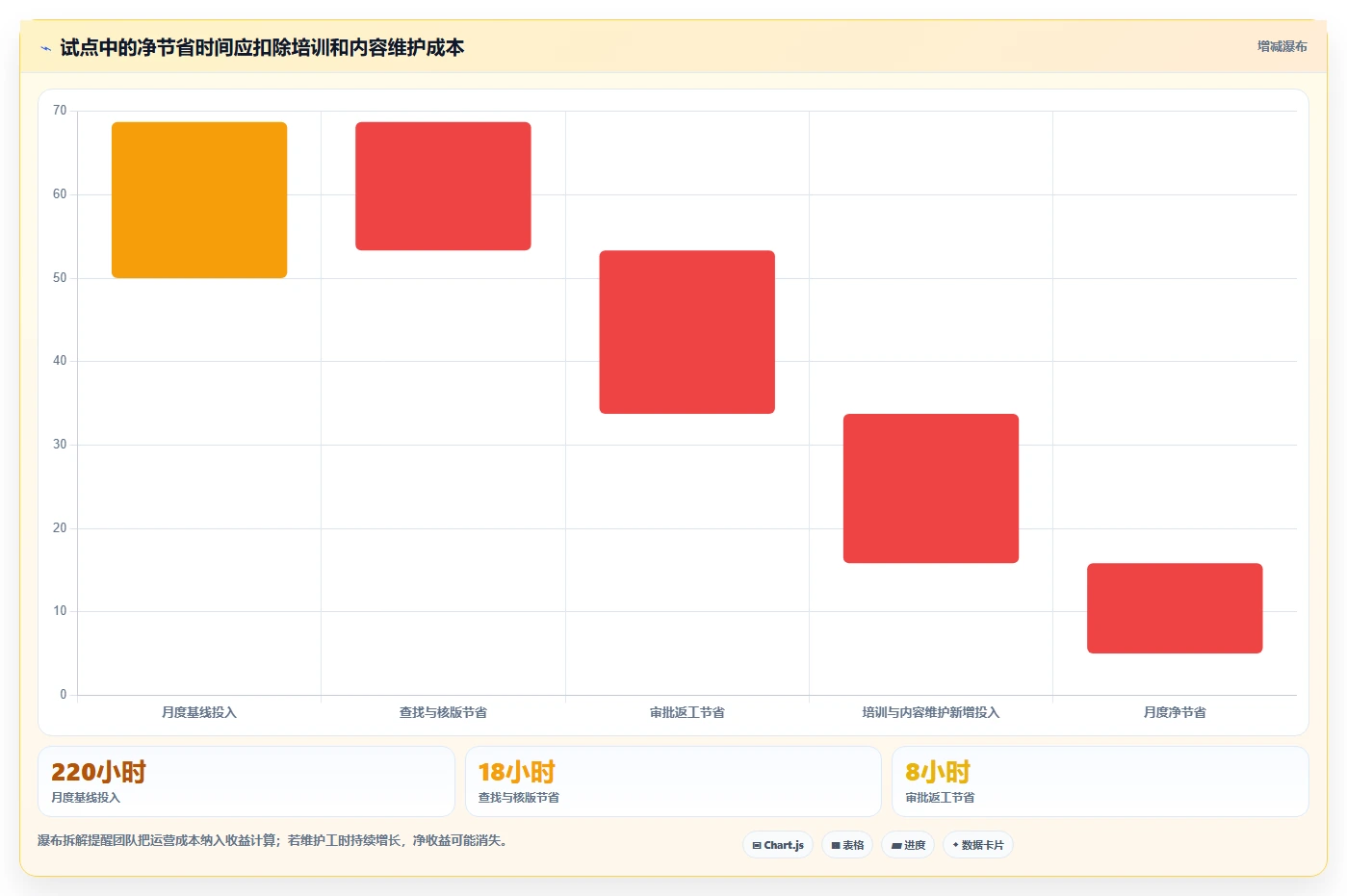The height and width of the screenshot is (896, 1347).
Task: Click y-axis value 70
Action: (60, 111)
